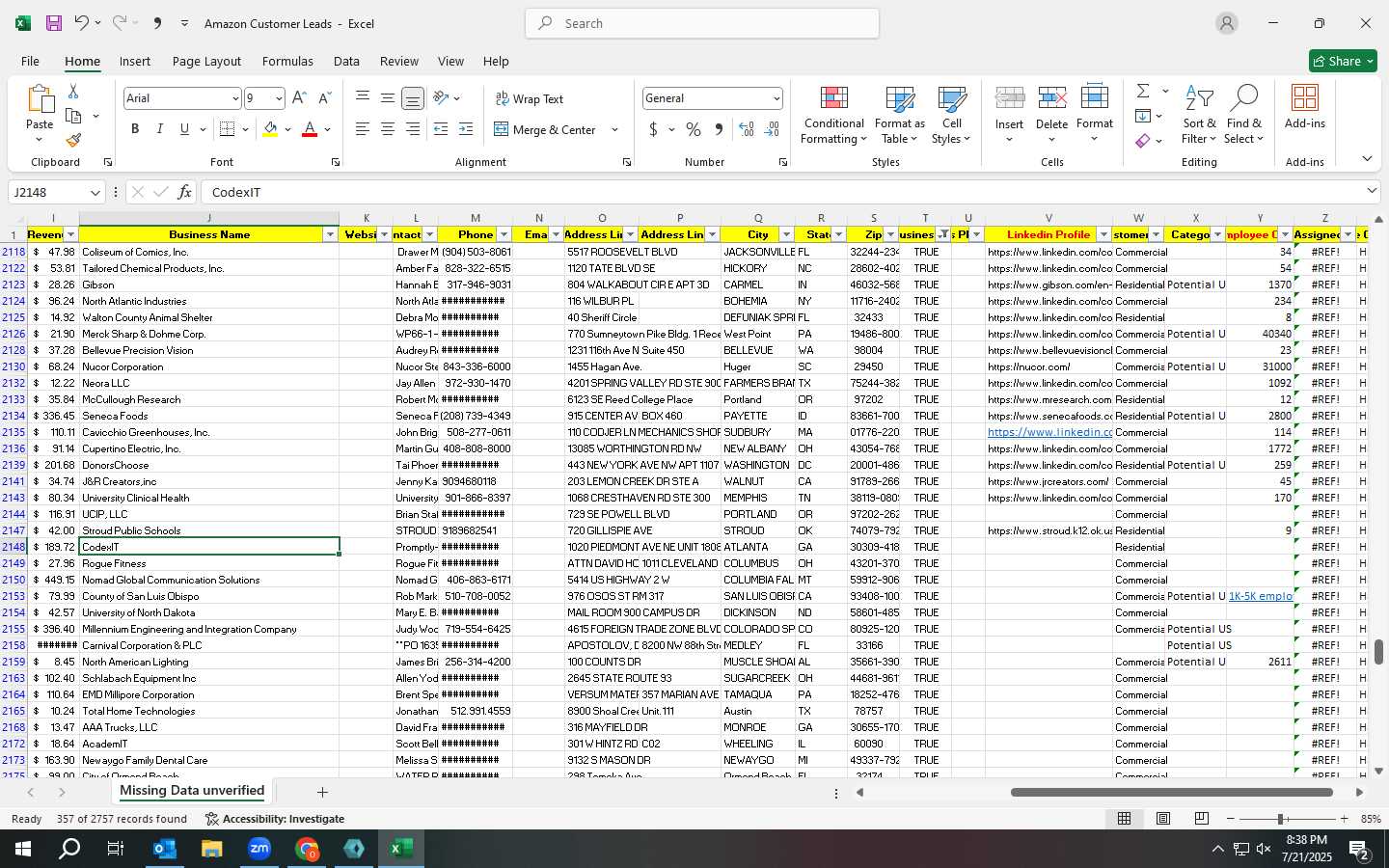Toggle underline formatting

click(x=184, y=129)
